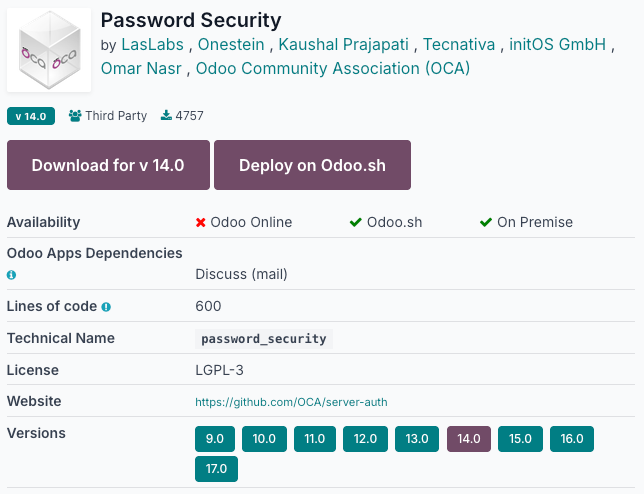The height and width of the screenshot is (494, 644).
Task: Switch to version 9.0
Action: [215, 438]
